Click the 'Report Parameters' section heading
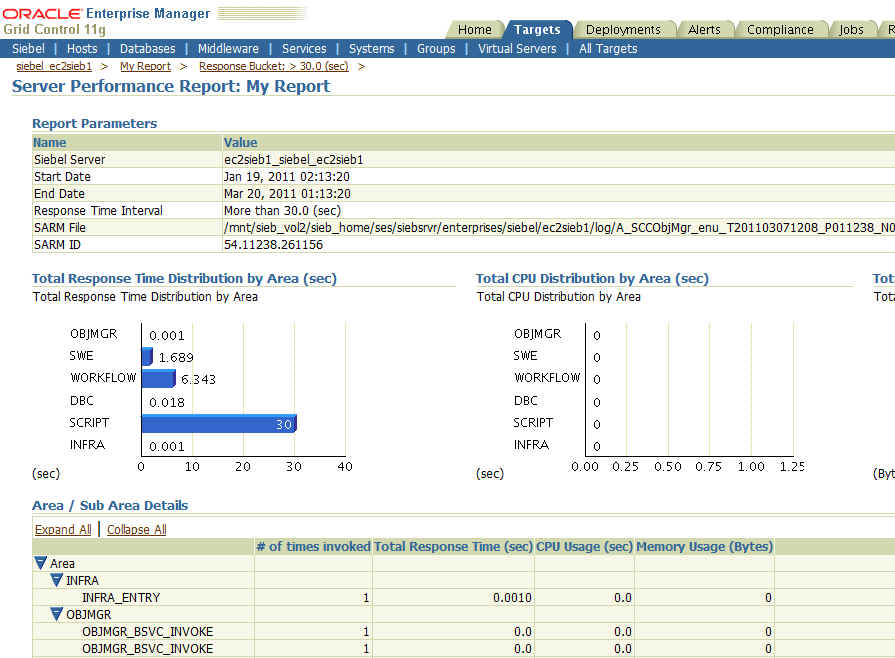 (x=94, y=124)
